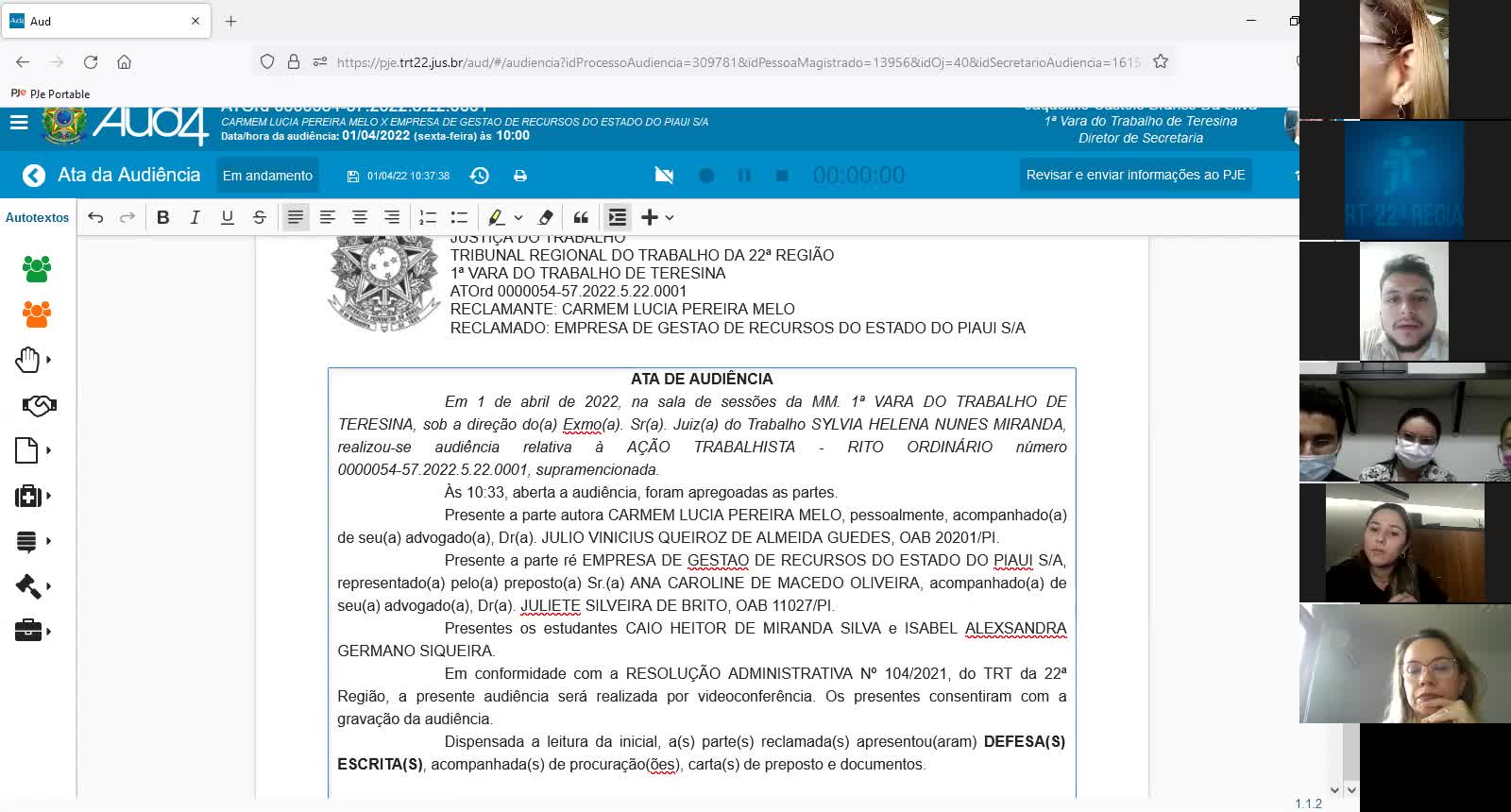Select the woman with glasses video tile
The width and height of the screenshot is (1511, 812).
coord(1405,664)
